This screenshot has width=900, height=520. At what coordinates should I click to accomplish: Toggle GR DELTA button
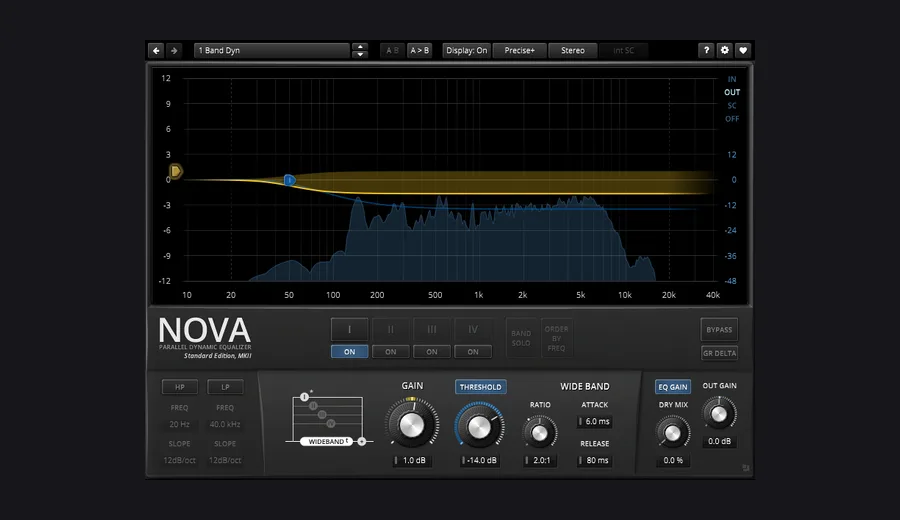point(719,353)
